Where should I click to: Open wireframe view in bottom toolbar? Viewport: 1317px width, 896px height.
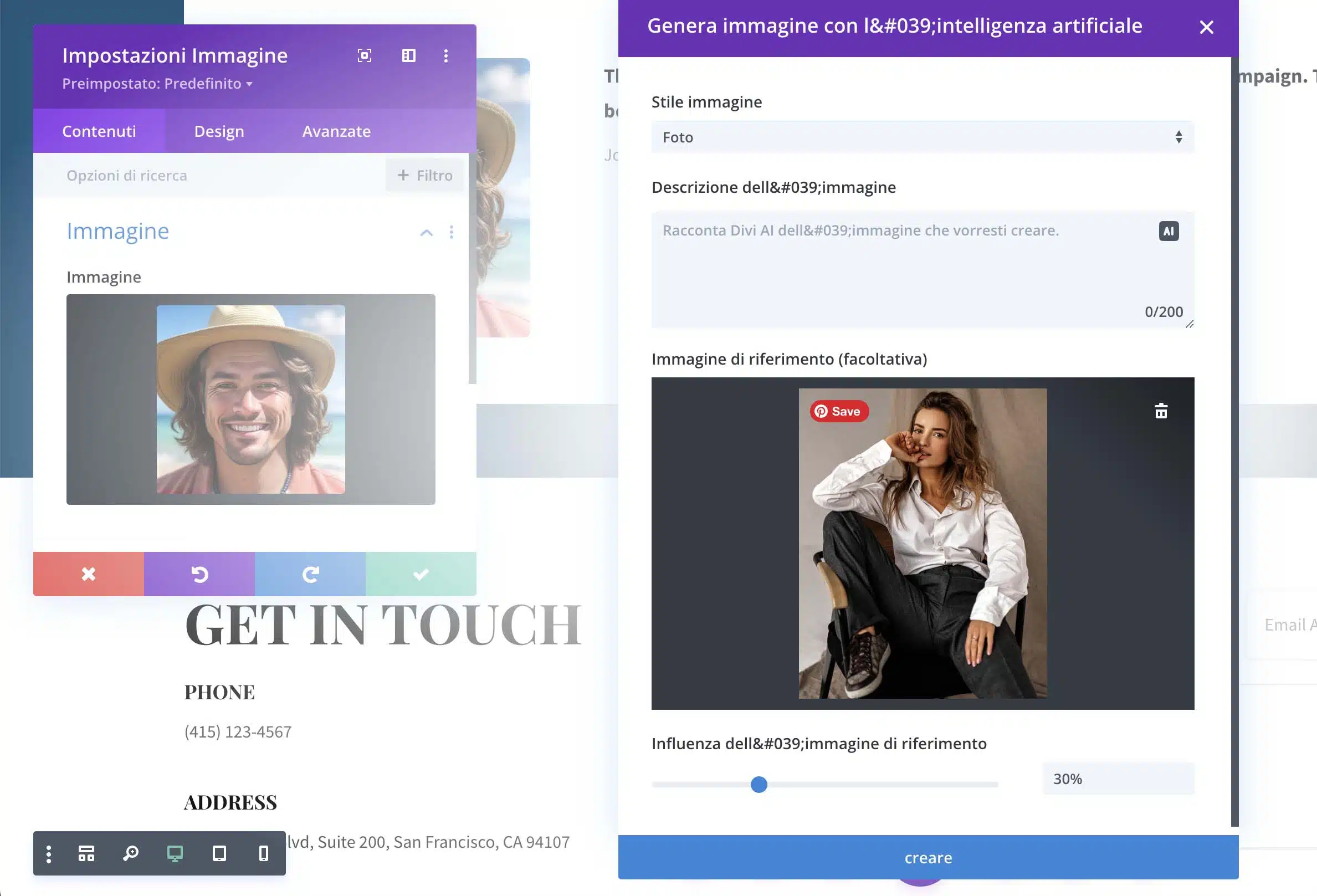click(x=86, y=853)
